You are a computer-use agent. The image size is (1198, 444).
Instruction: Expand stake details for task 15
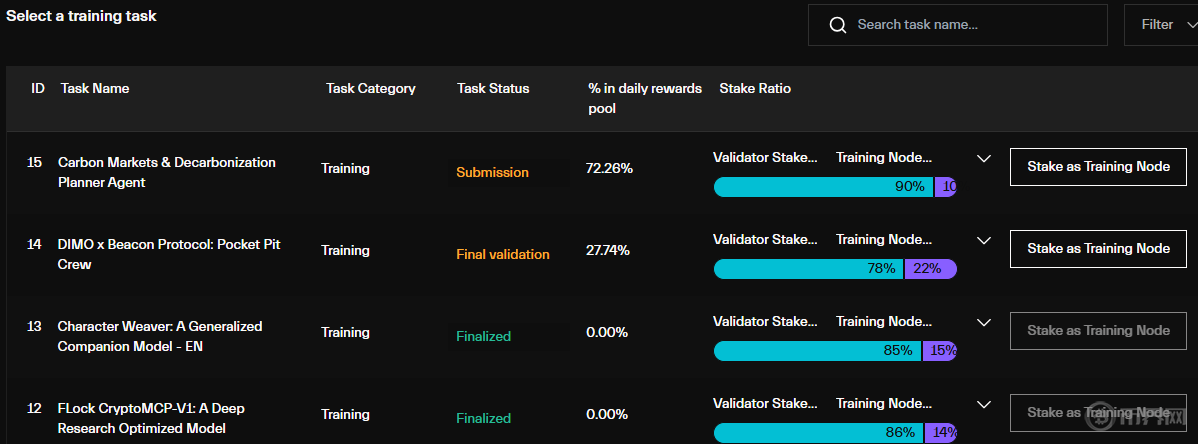pos(983,158)
